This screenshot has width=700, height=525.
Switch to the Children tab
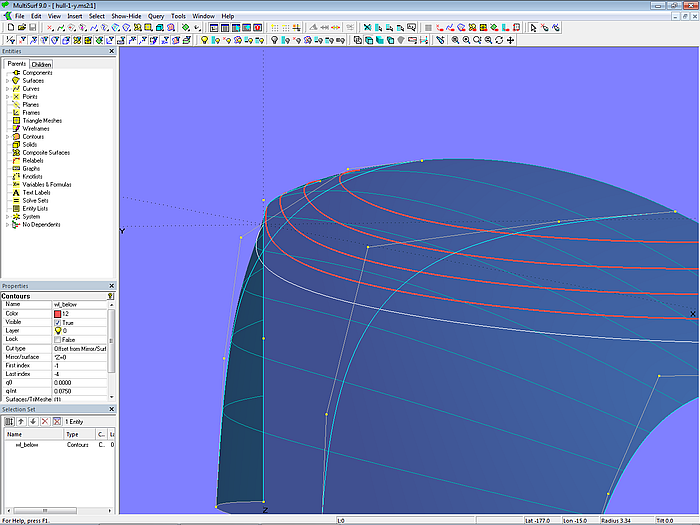coord(41,64)
